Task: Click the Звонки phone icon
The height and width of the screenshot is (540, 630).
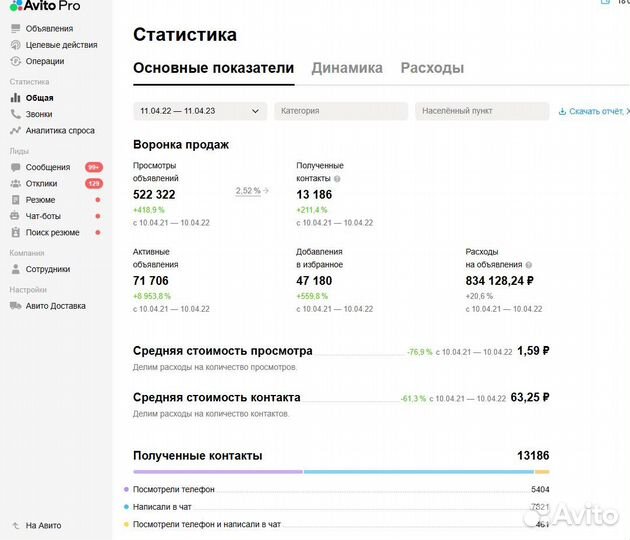Action: (16, 114)
